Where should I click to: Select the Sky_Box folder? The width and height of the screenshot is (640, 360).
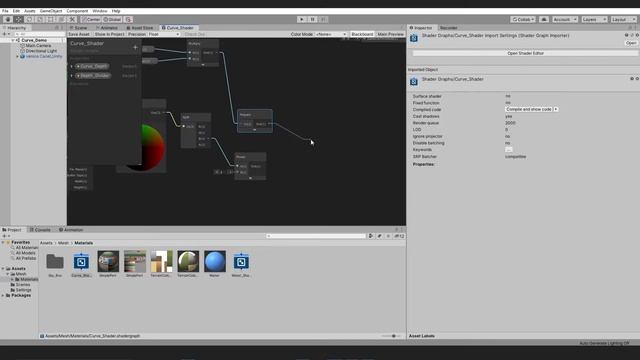click(55, 262)
